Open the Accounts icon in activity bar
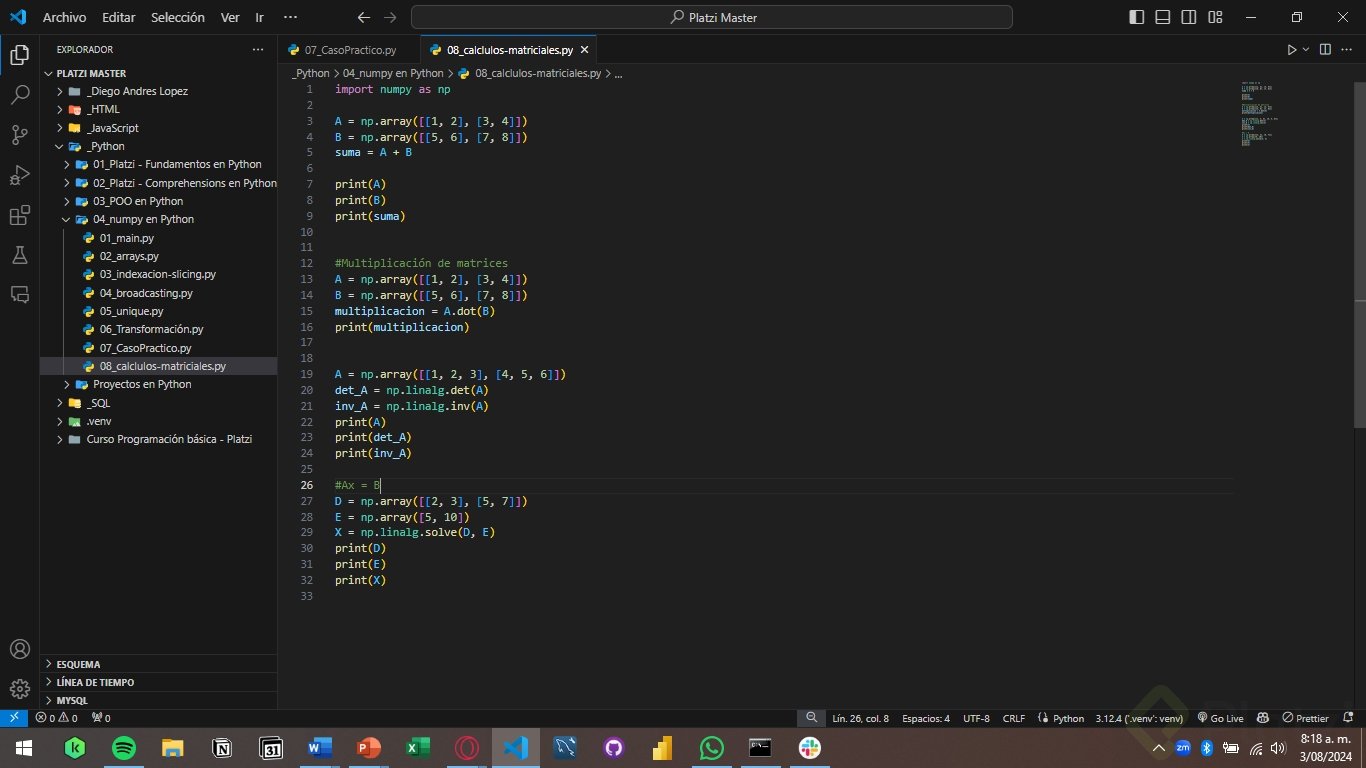The width and height of the screenshot is (1366, 768). click(x=19, y=649)
